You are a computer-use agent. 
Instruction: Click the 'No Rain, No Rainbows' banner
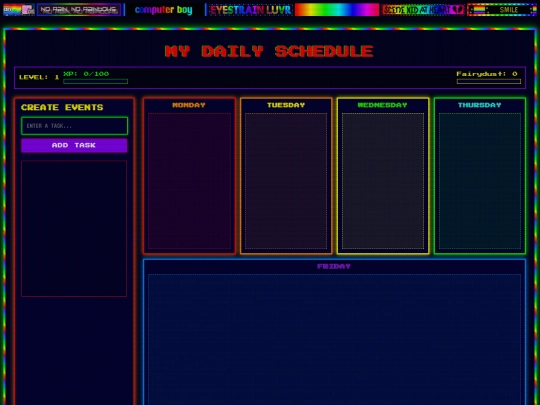[79, 10]
